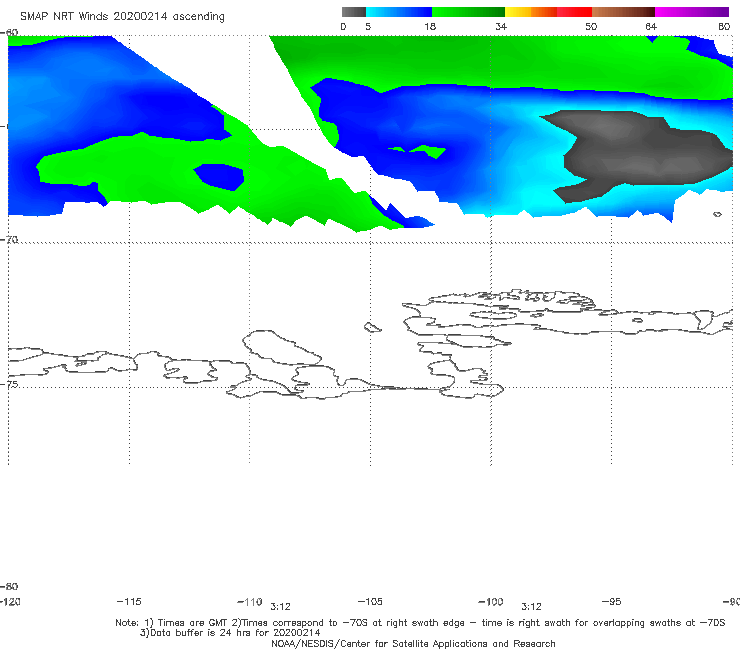Click the blue patch enclosed by green area
This screenshot has height=650, width=740.
coord(219,177)
